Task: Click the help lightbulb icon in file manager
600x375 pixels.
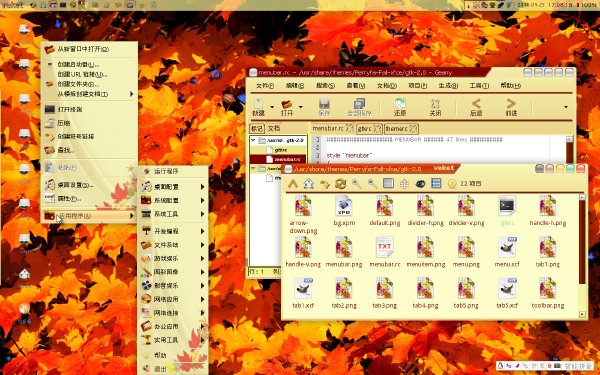Action: (452, 184)
